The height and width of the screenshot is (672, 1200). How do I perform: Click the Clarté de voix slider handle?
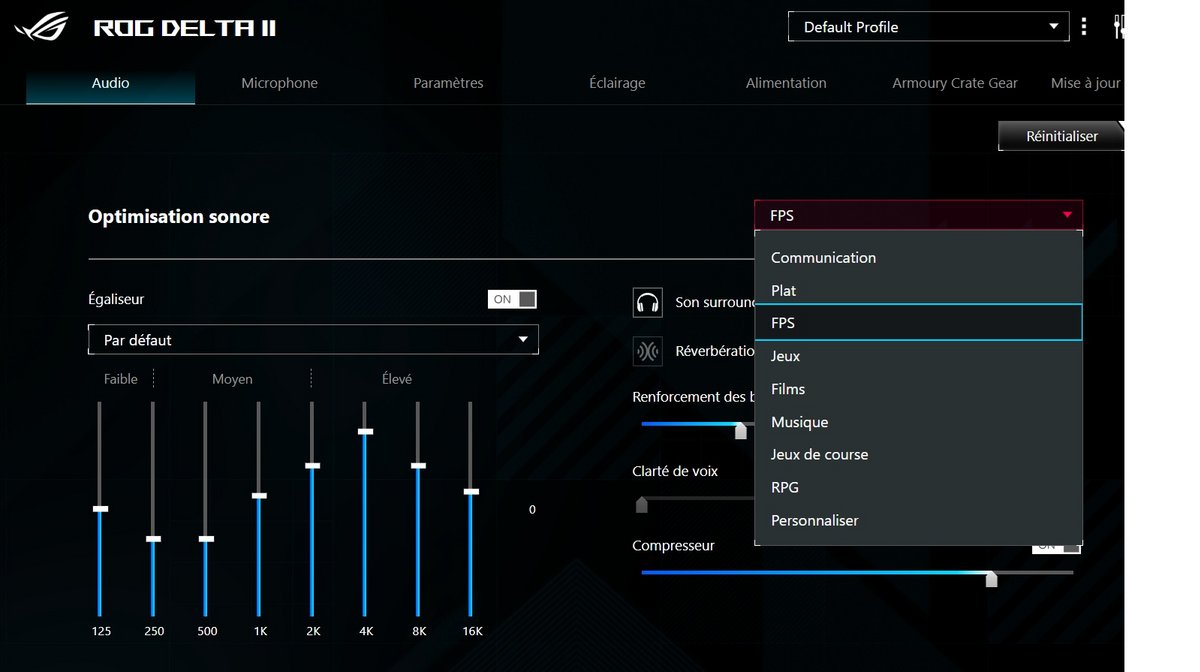(642, 505)
